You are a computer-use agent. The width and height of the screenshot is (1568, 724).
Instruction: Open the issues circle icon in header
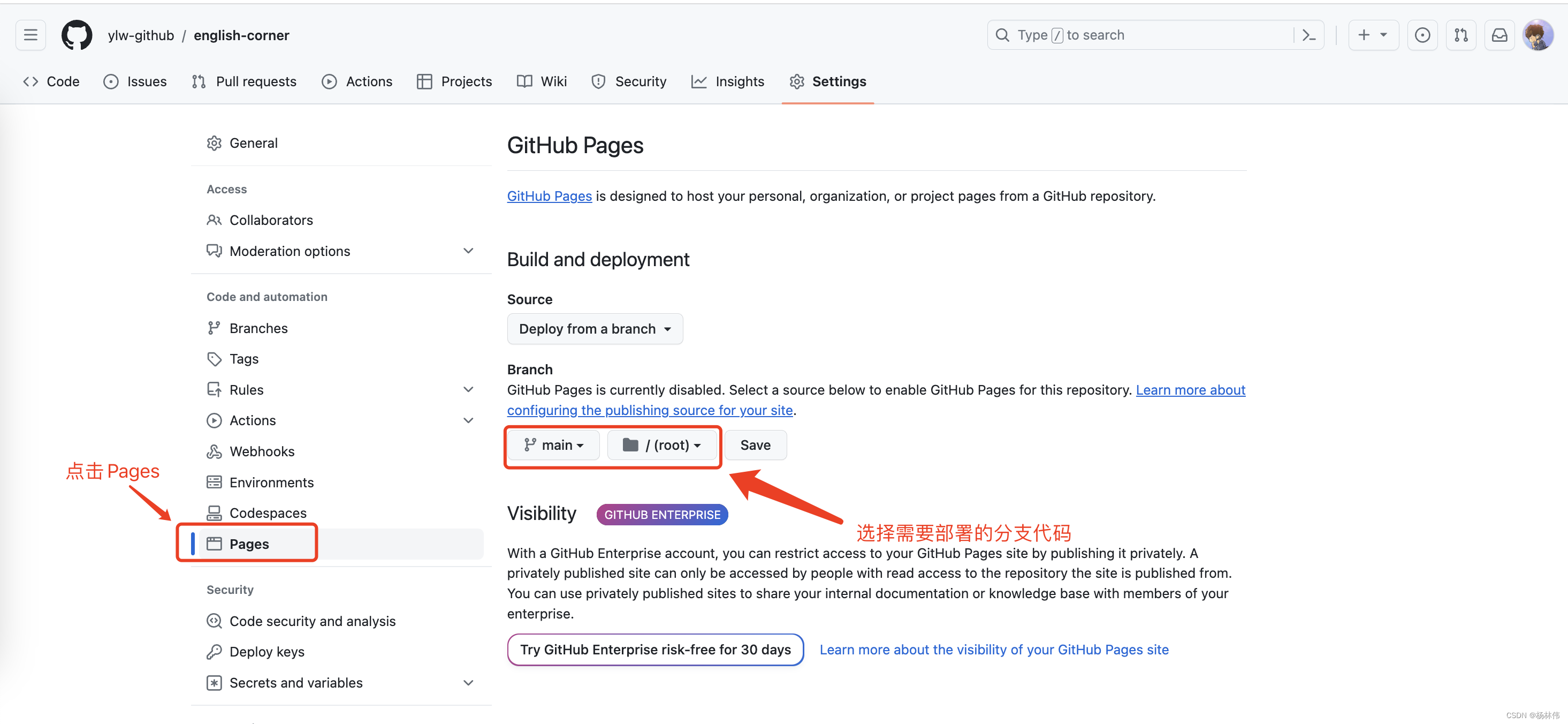(1422, 35)
